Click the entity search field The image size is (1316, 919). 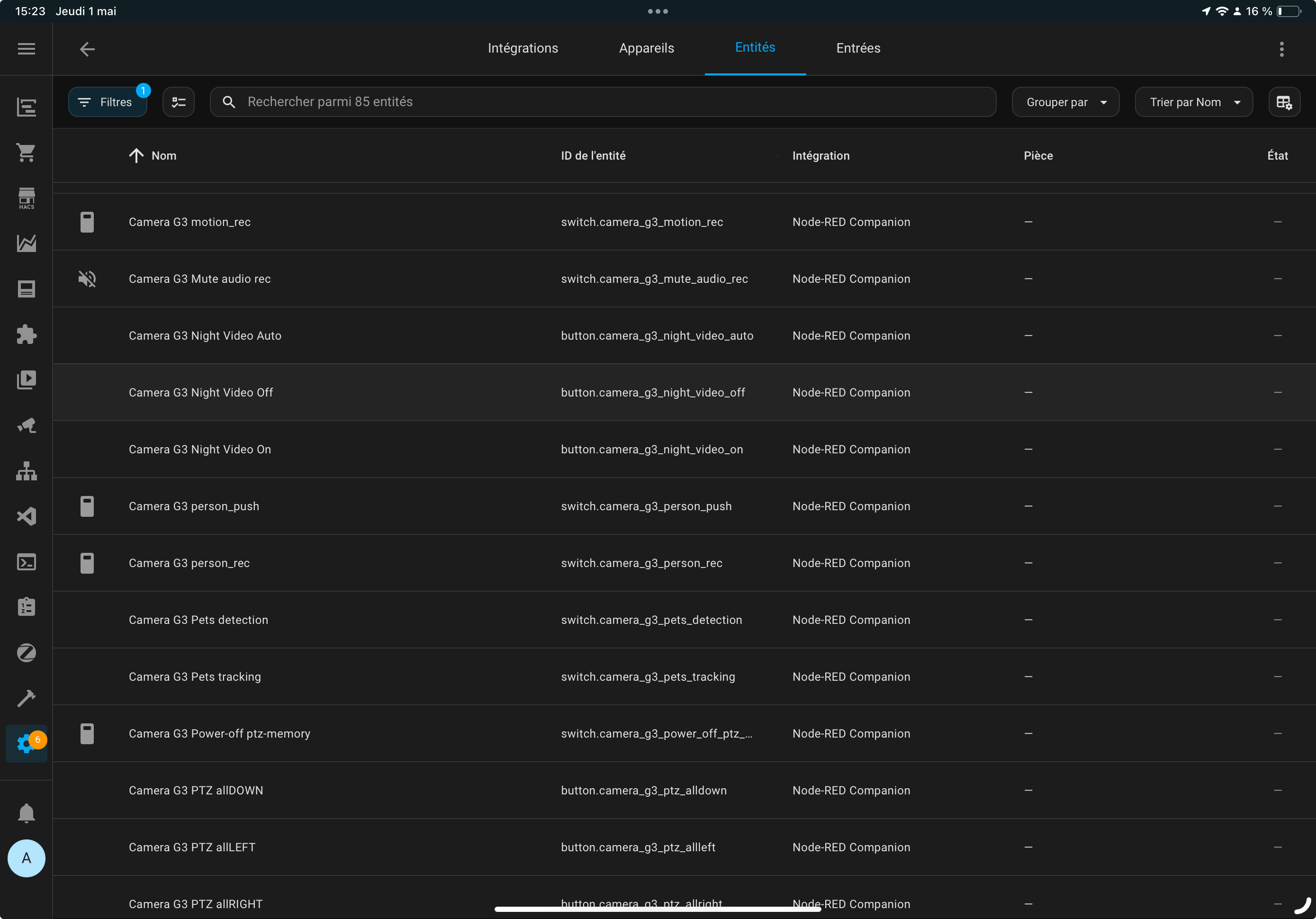point(602,101)
